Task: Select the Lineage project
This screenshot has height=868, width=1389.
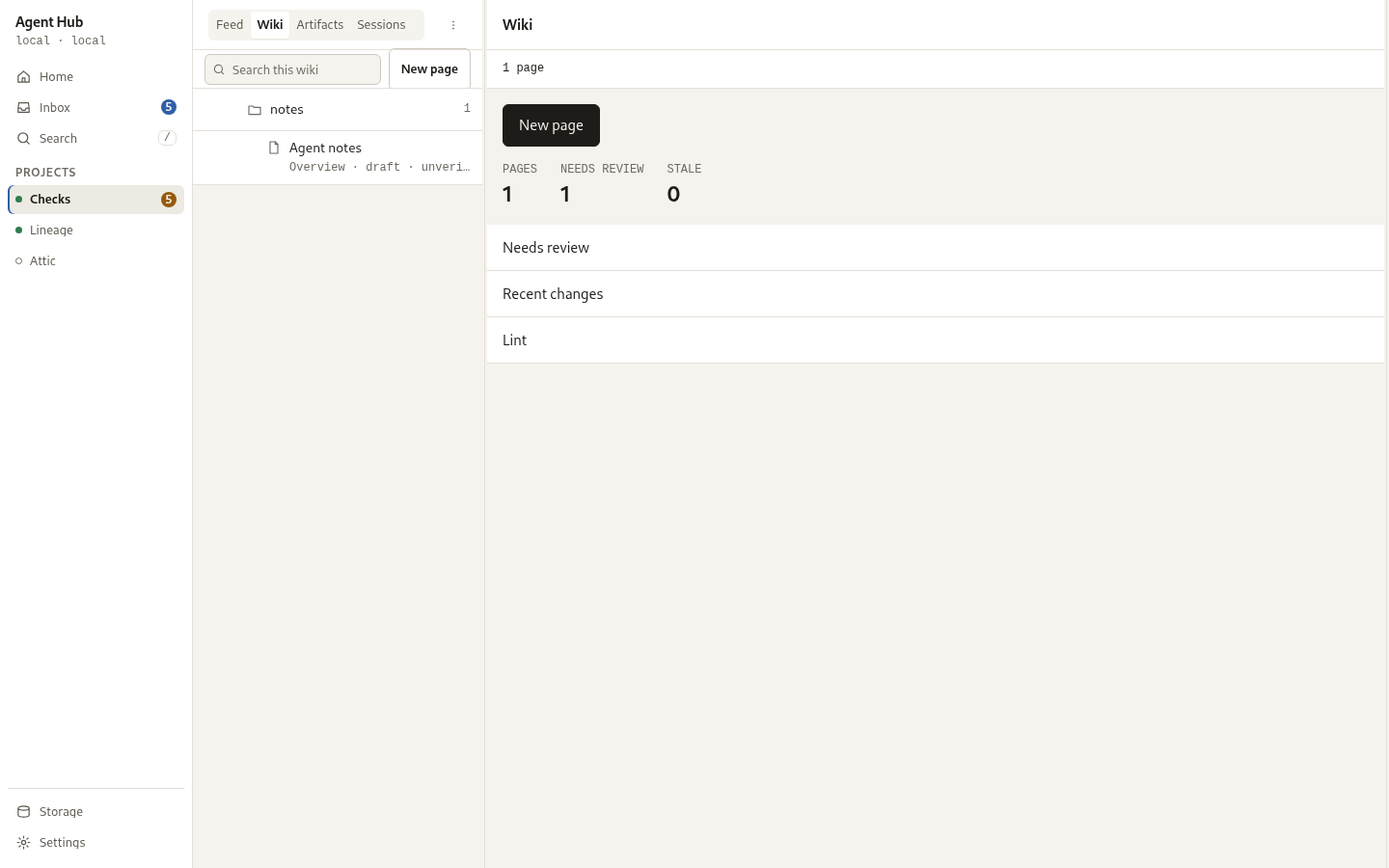Action: (95, 231)
